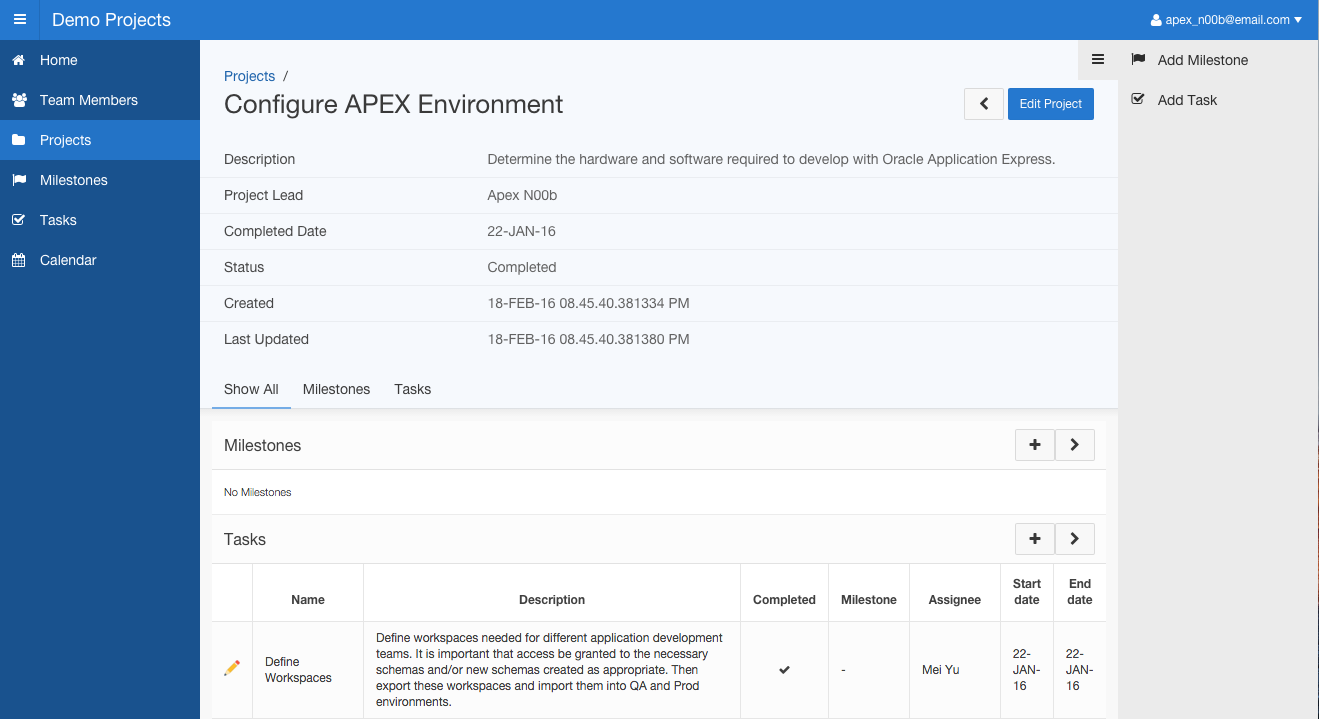The width and height of the screenshot is (1319, 719).
Task: Click the Home house icon in sidebar
Action: (19, 60)
